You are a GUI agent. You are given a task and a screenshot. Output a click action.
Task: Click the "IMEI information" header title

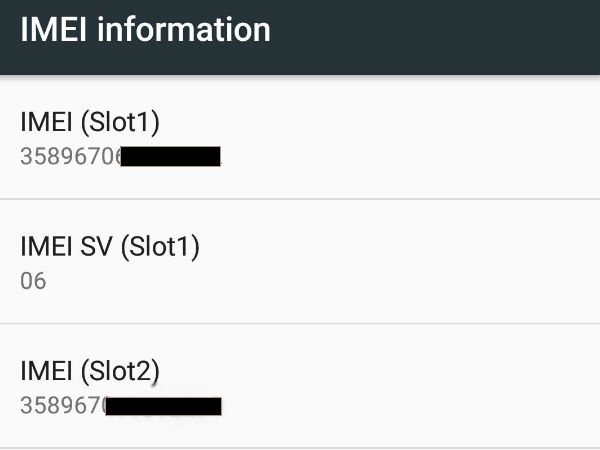coord(145,30)
